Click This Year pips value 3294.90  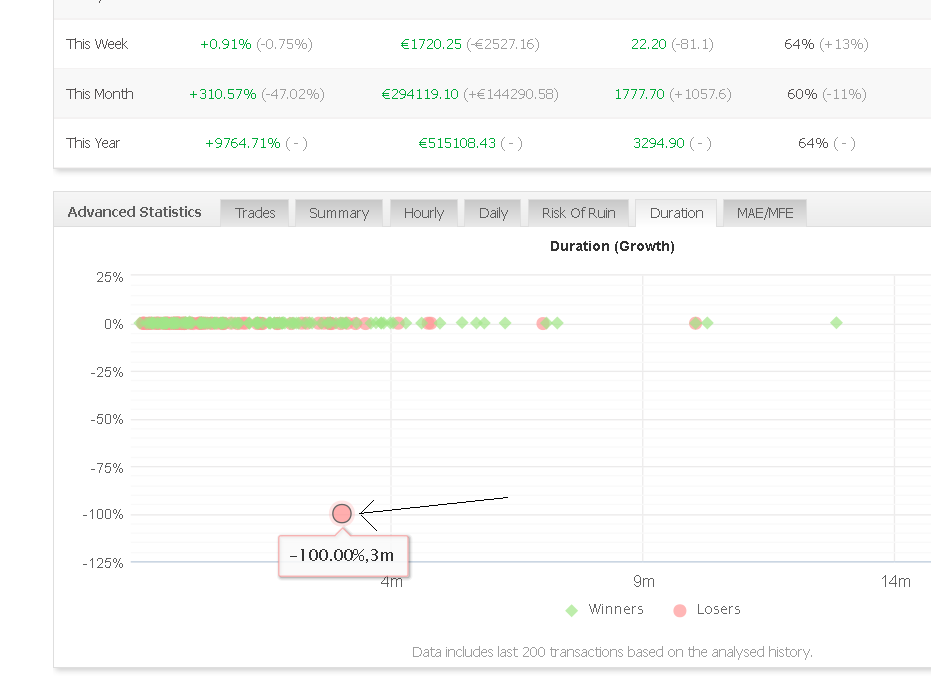[x=658, y=144]
